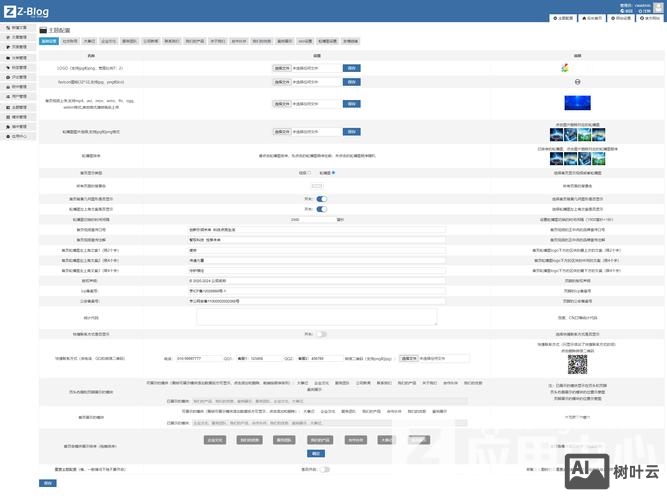Click 保存 button in the favicon row
667x500 pixels.
tap(351, 82)
